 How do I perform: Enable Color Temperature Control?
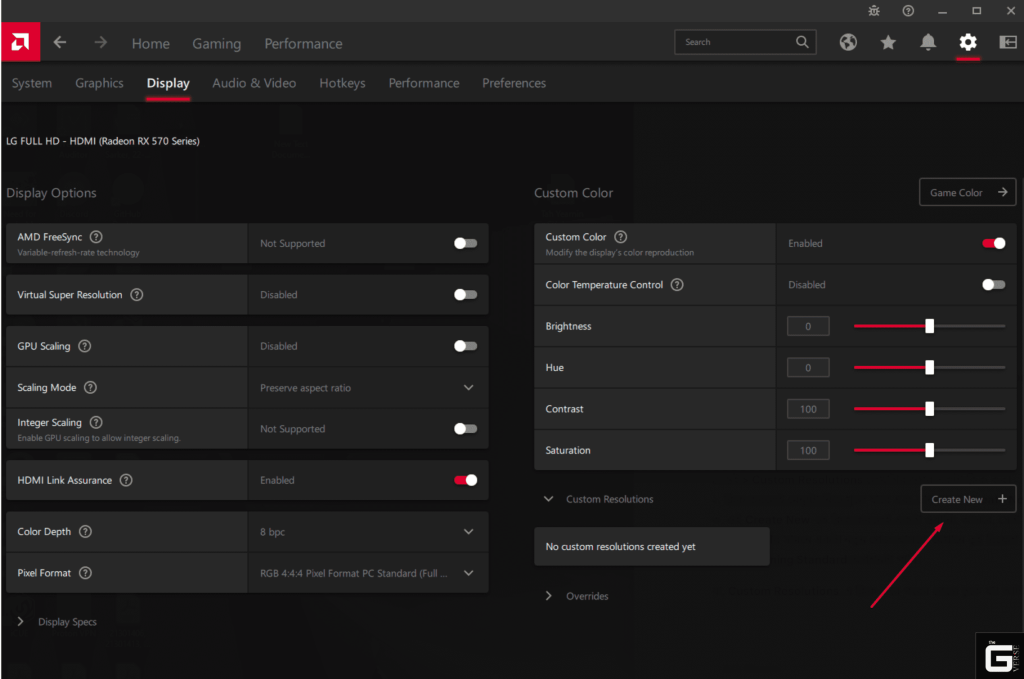[x=993, y=284]
